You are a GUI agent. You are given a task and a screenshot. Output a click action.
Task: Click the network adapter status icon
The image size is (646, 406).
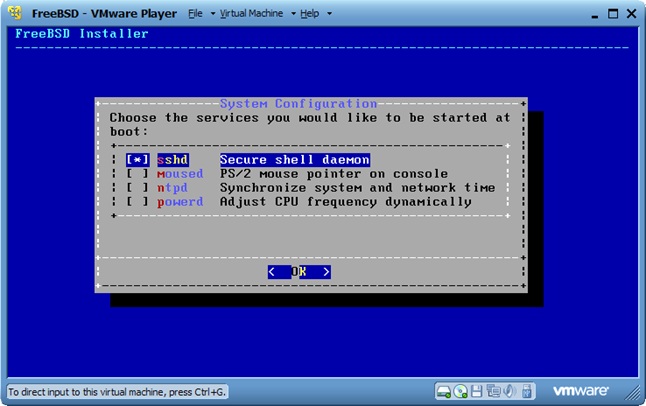click(492, 390)
